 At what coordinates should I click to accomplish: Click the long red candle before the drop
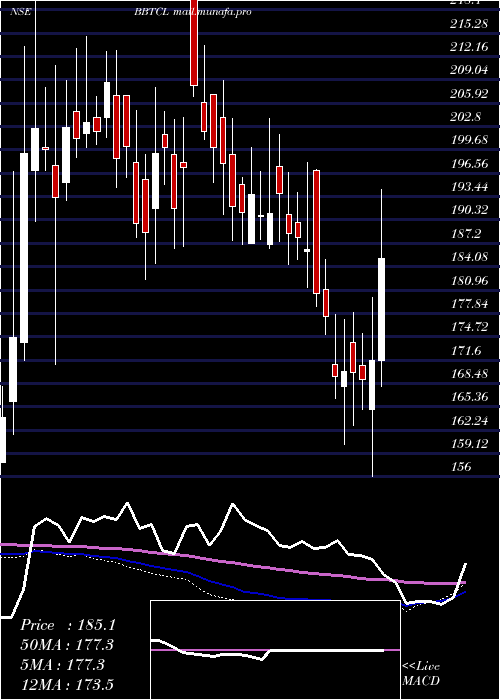[x=317, y=232]
